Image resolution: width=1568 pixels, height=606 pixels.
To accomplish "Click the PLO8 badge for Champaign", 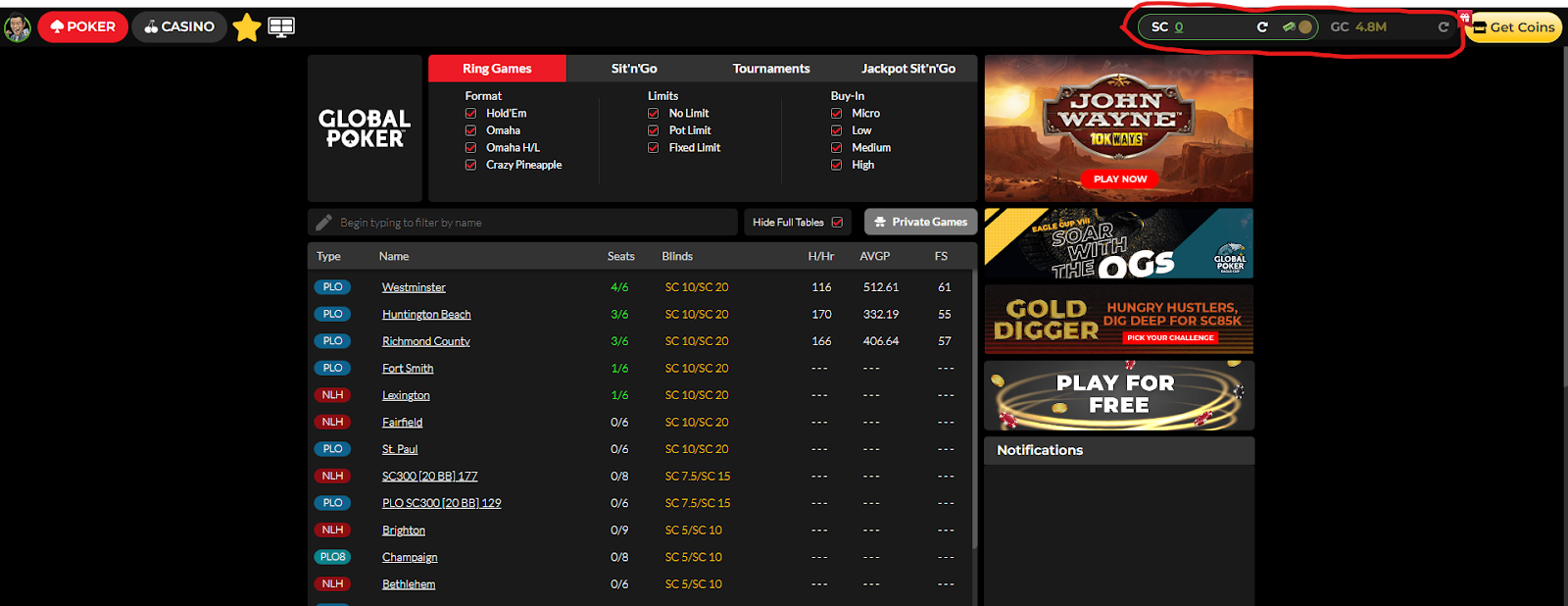I will coord(332,557).
